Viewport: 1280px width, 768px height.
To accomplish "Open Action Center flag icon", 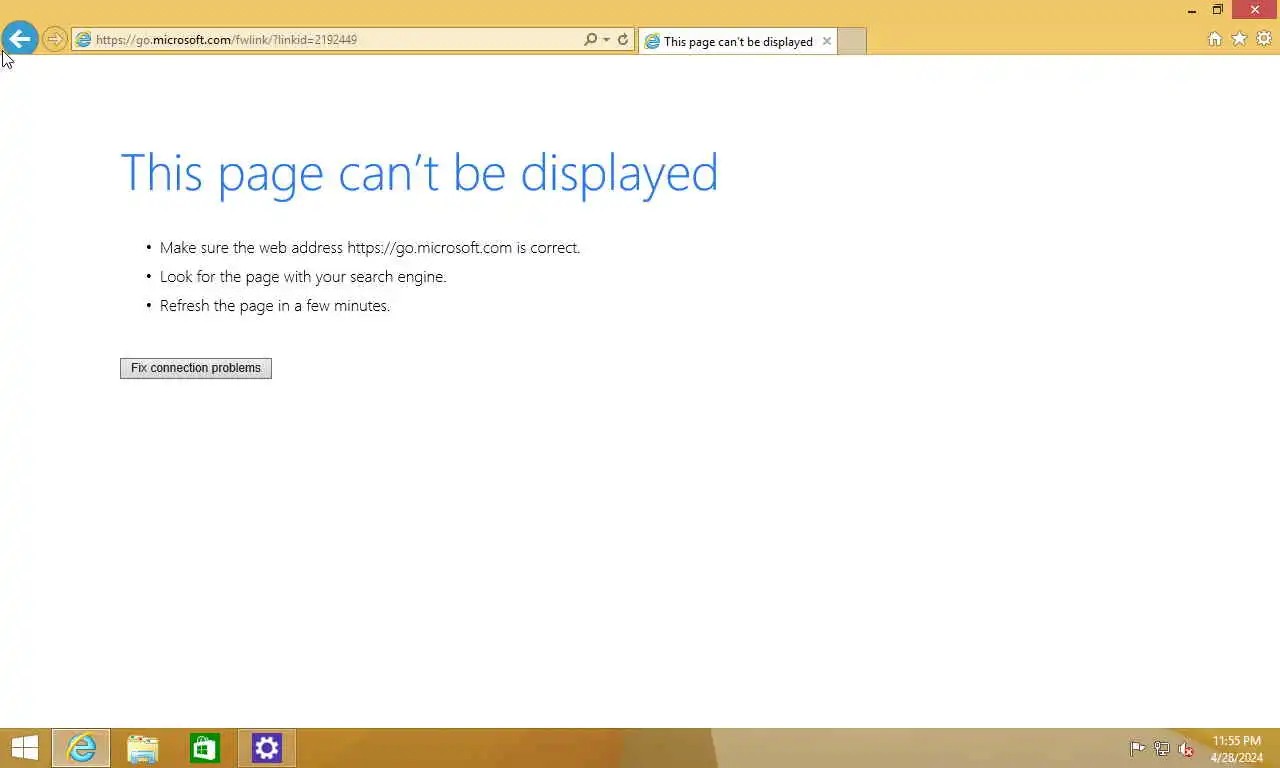I will click(x=1137, y=748).
